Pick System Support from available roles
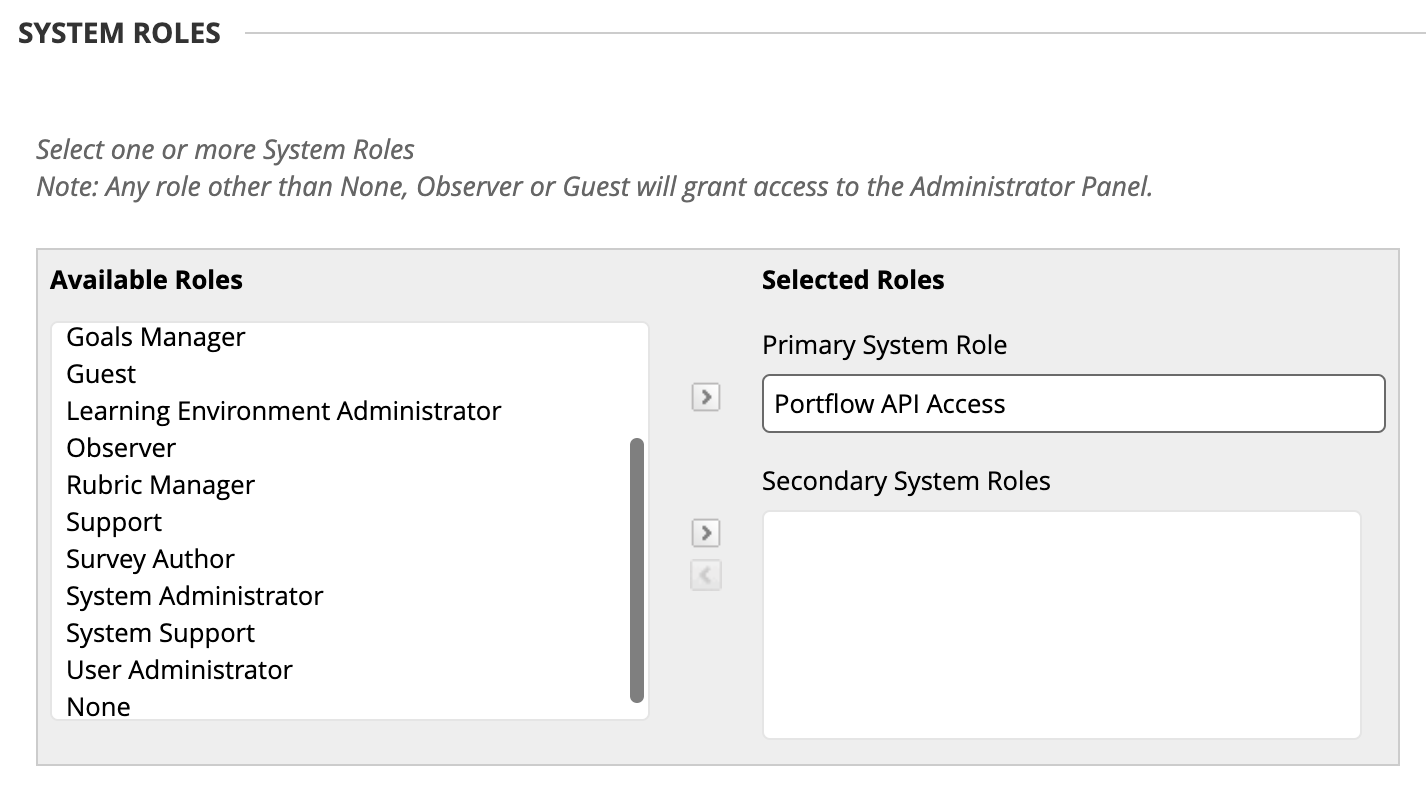This screenshot has width=1426, height=796. pyautogui.click(x=160, y=634)
